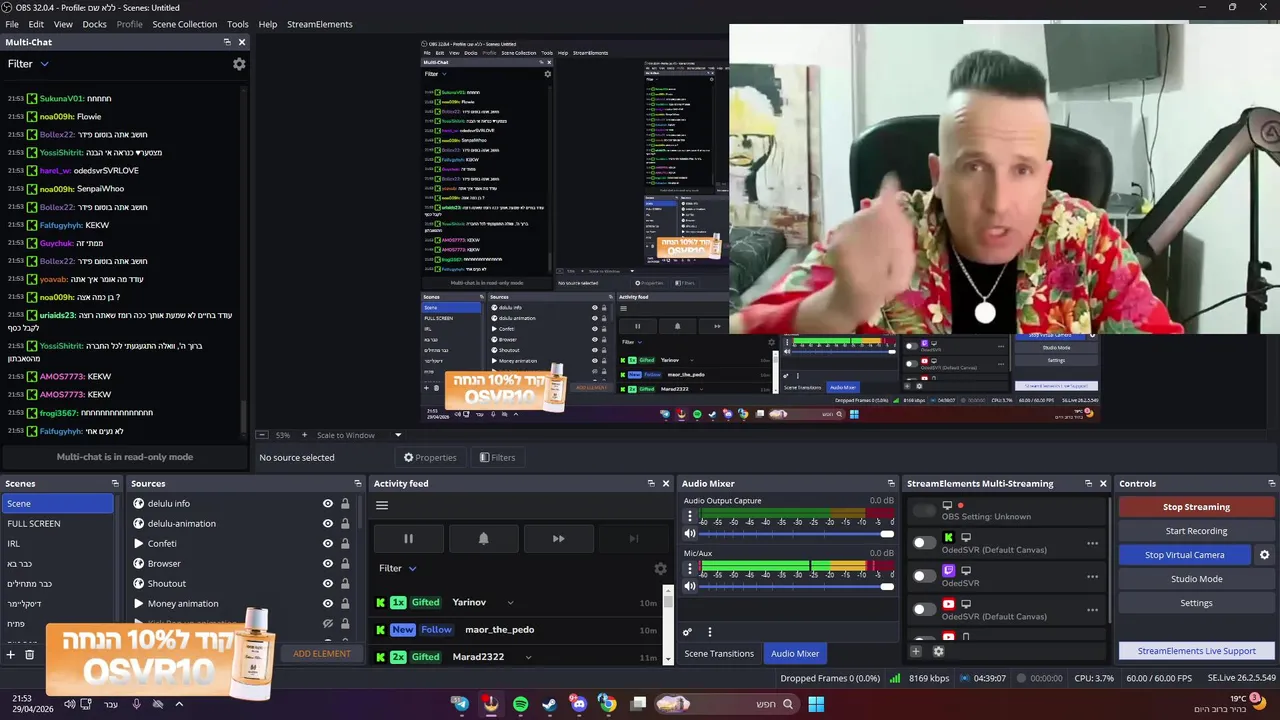1280x720 pixels.
Task: Unlock the Shoutout source
Action: [345, 584]
